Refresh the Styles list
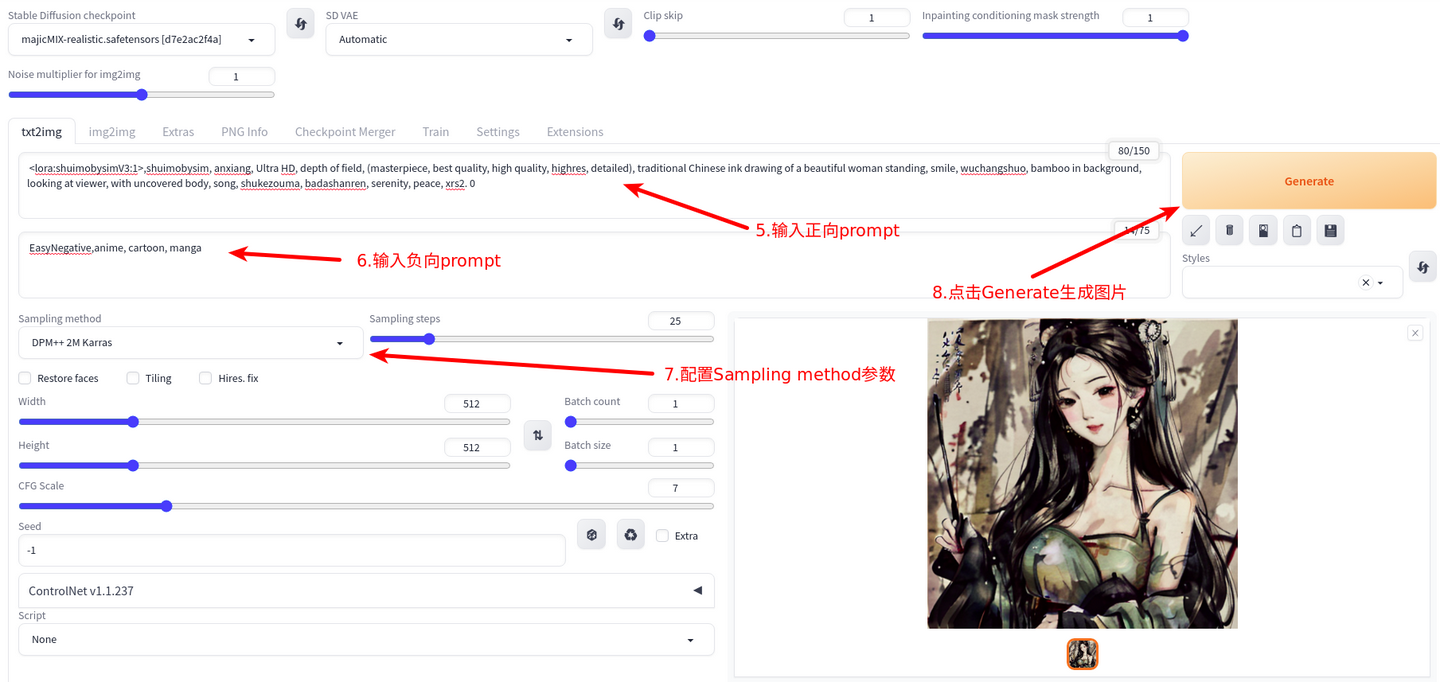The height and width of the screenshot is (682, 1440). (1423, 267)
